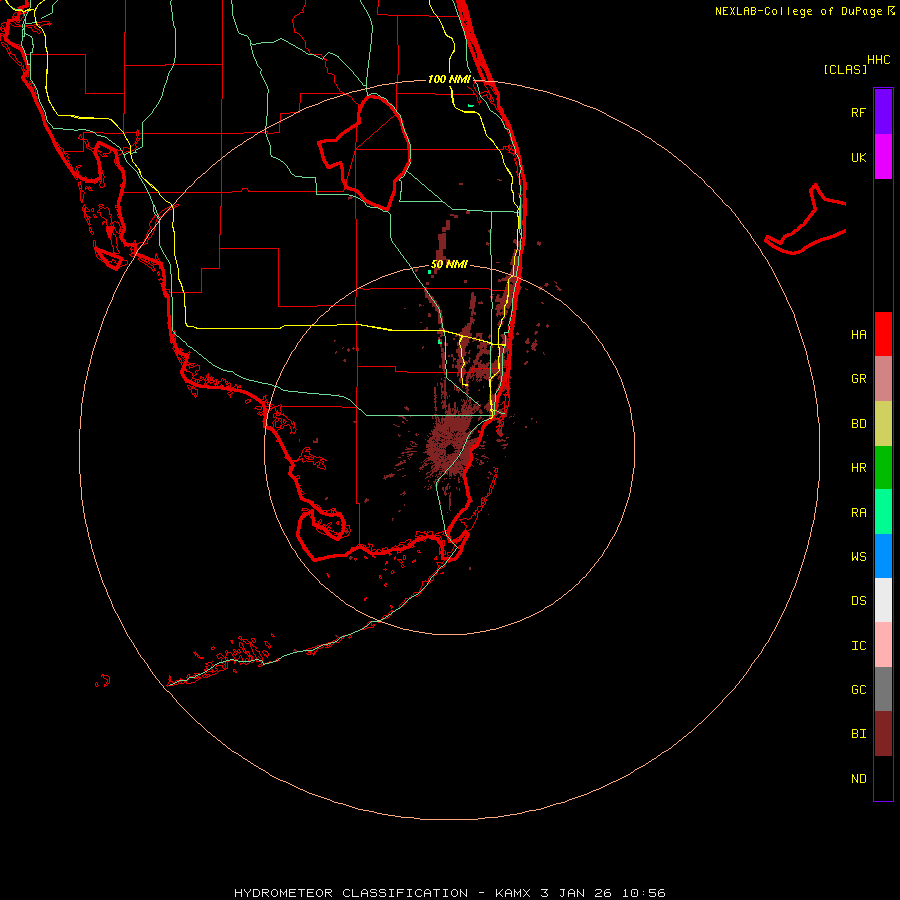Click the UK legend label
900x900 pixels.
[x=859, y=158]
